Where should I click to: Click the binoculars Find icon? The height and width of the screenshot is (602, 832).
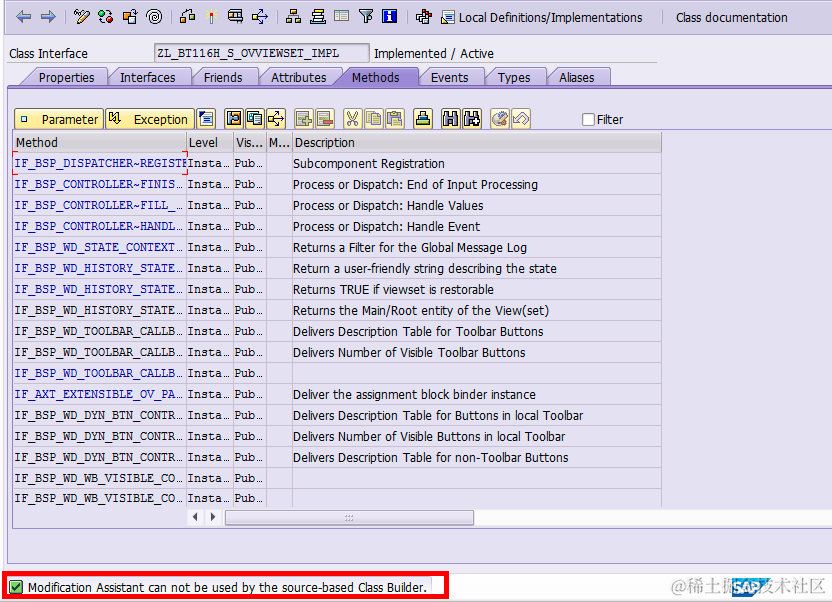(x=450, y=119)
